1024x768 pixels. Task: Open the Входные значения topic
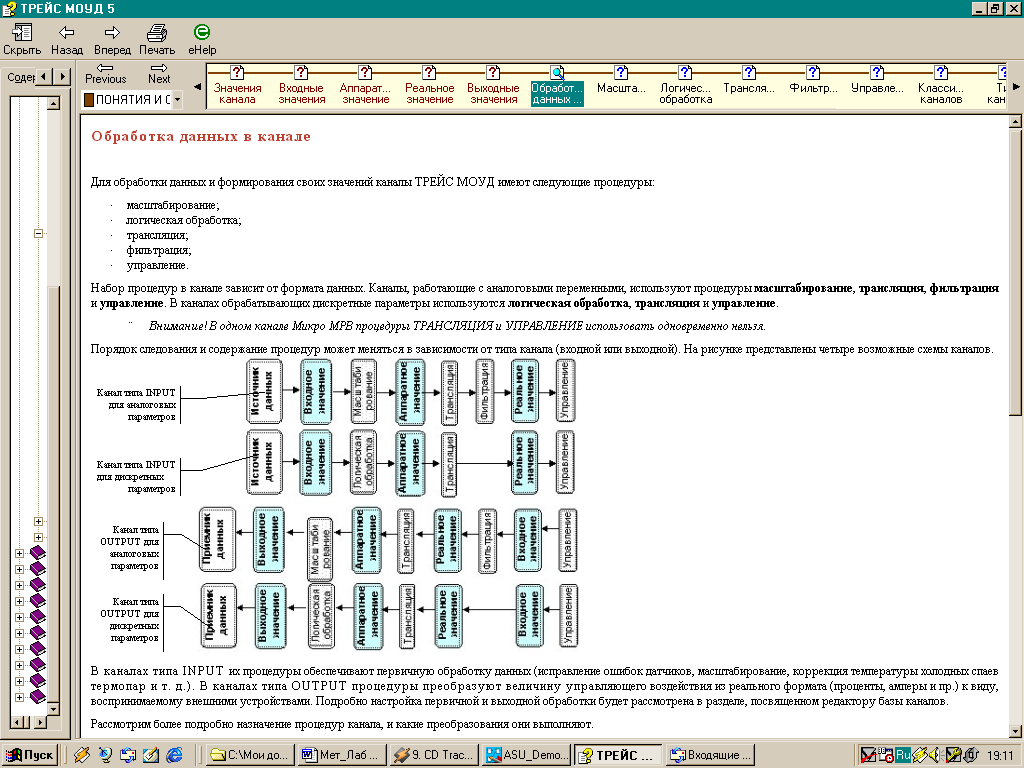click(x=301, y=86)
